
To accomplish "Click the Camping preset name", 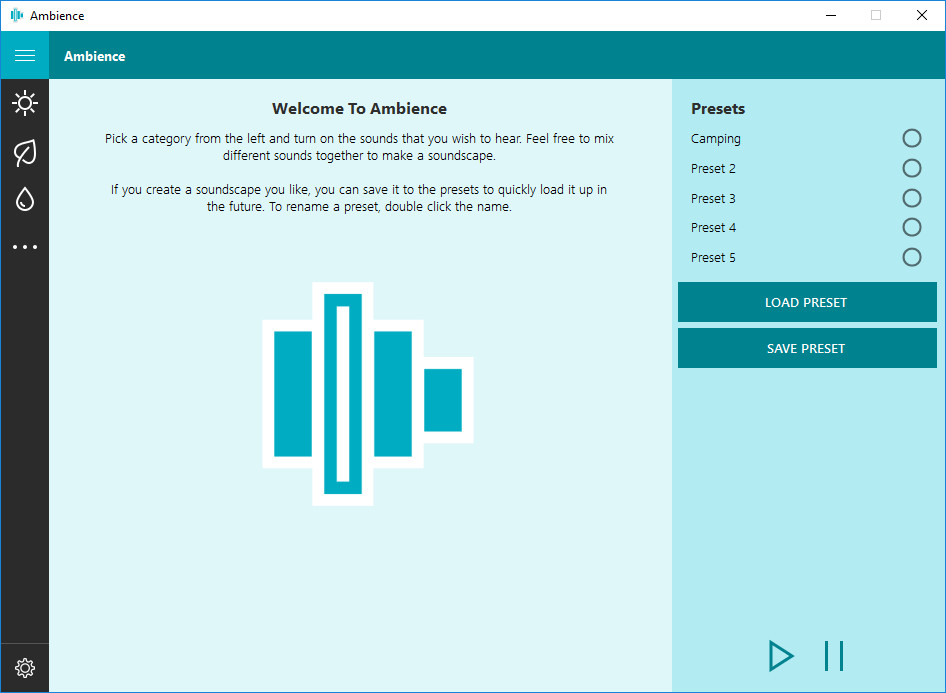I will [716, 139].
